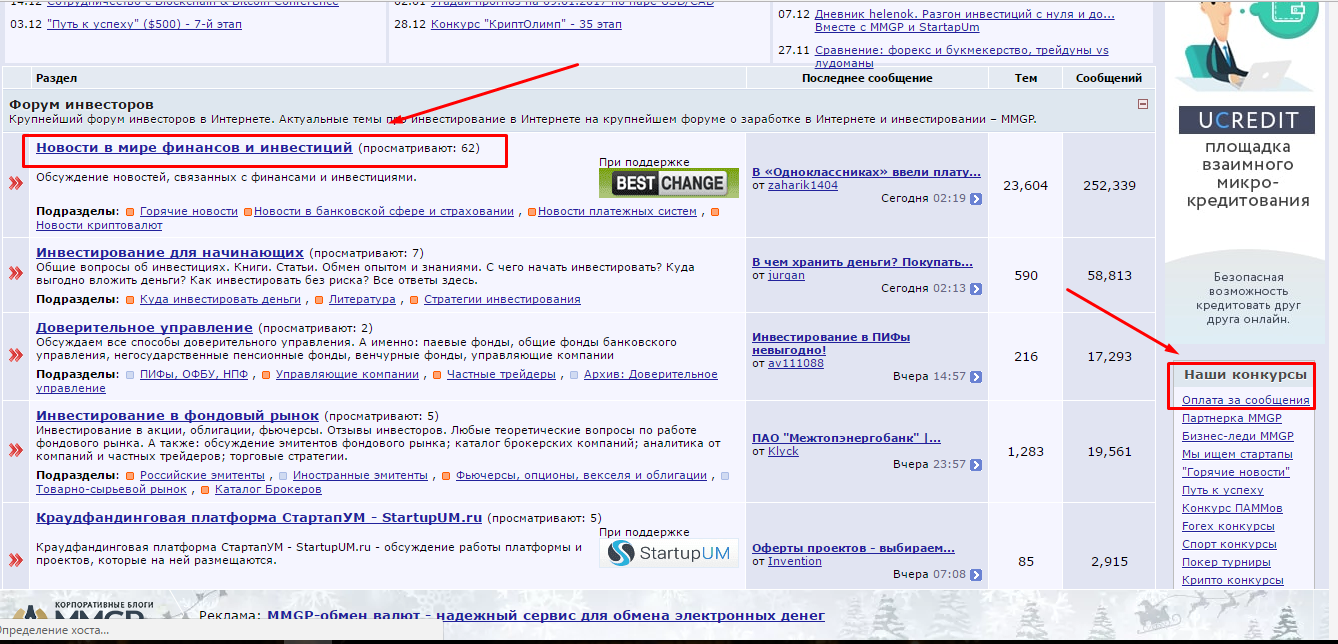View profile of user av111088
The width and height of the screenshot is (1338, 644).
click(796, 363)
